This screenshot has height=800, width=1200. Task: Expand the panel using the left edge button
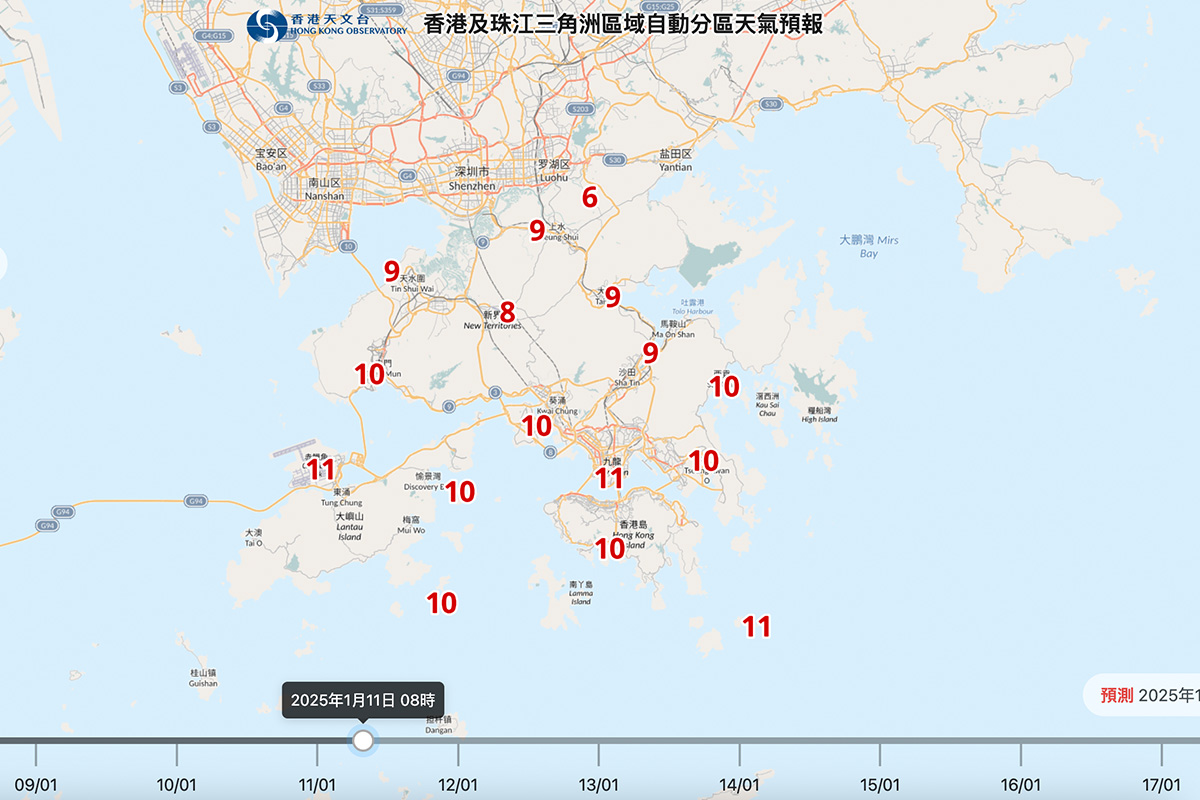3,263
